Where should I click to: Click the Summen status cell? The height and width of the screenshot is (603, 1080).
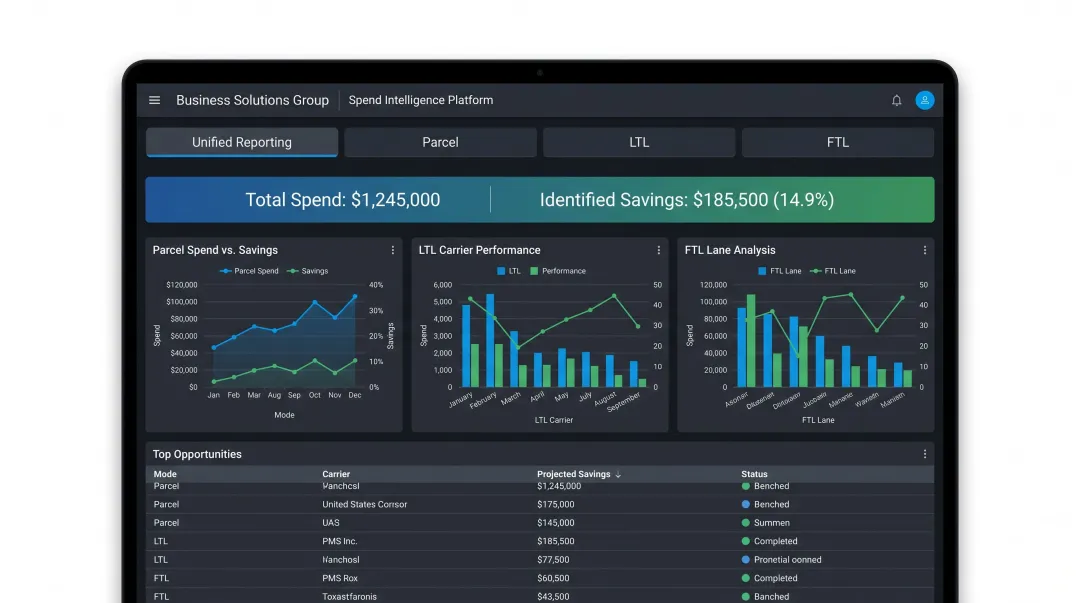pyautogui.click(x=765, y=523)
